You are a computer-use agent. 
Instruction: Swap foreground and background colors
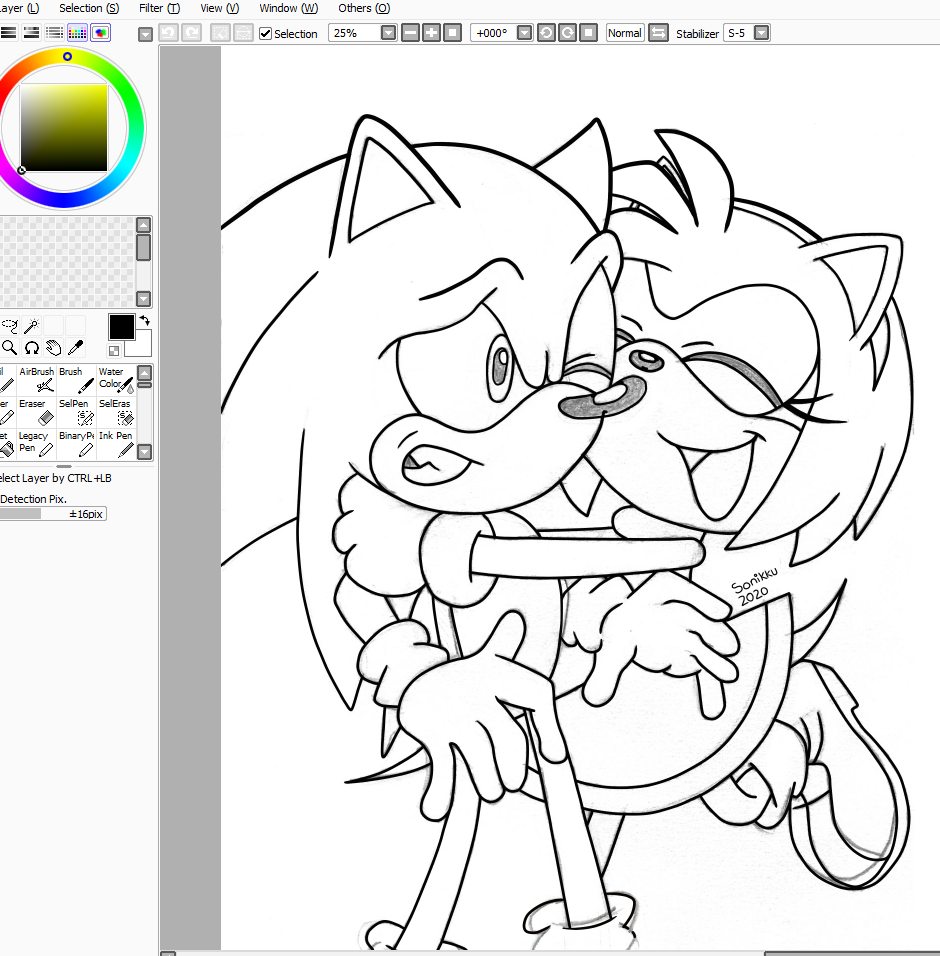(145, 320)
